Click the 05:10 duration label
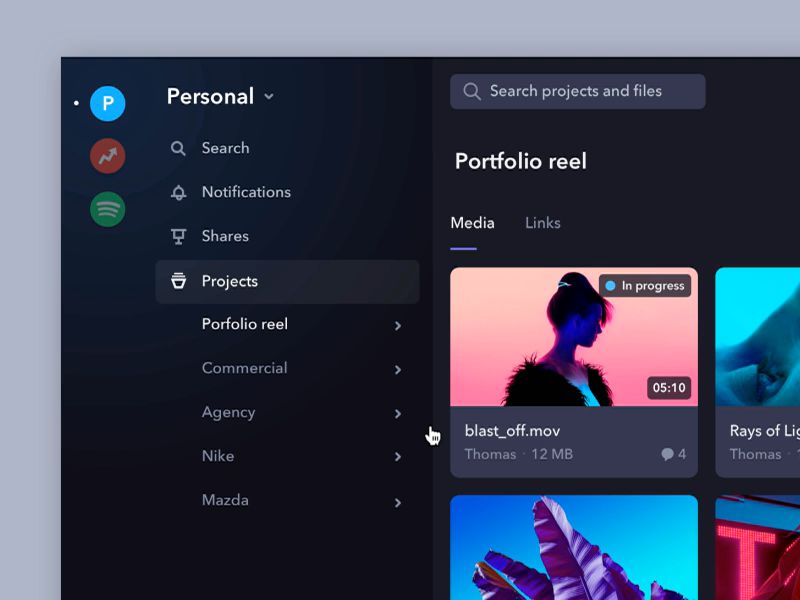Viewport: 800px width, 600px height. [669, 388]
